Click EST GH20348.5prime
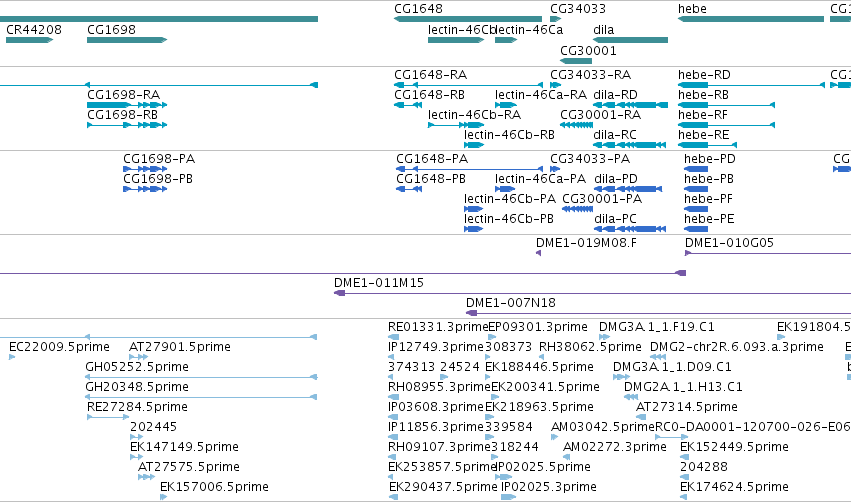 [201, 397]
